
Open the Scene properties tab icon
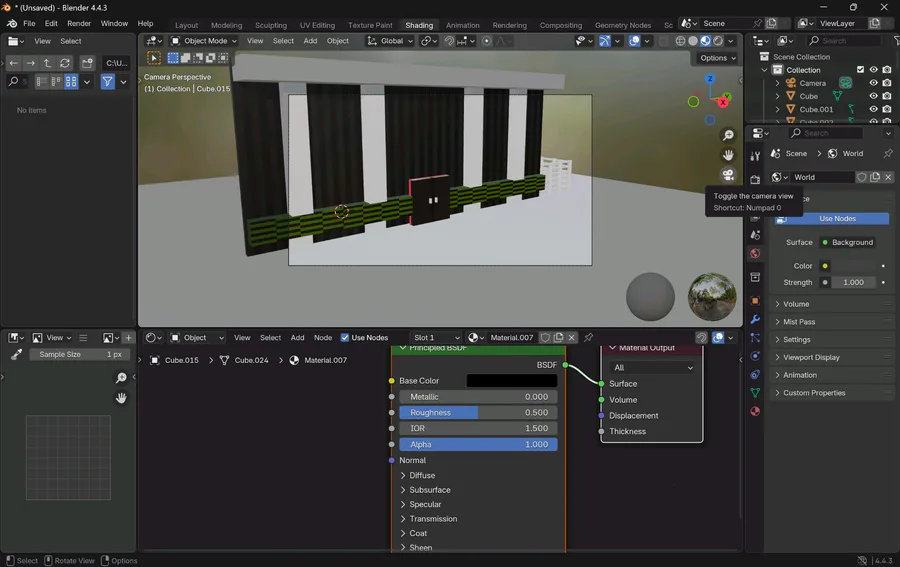(x=755, y=235)
